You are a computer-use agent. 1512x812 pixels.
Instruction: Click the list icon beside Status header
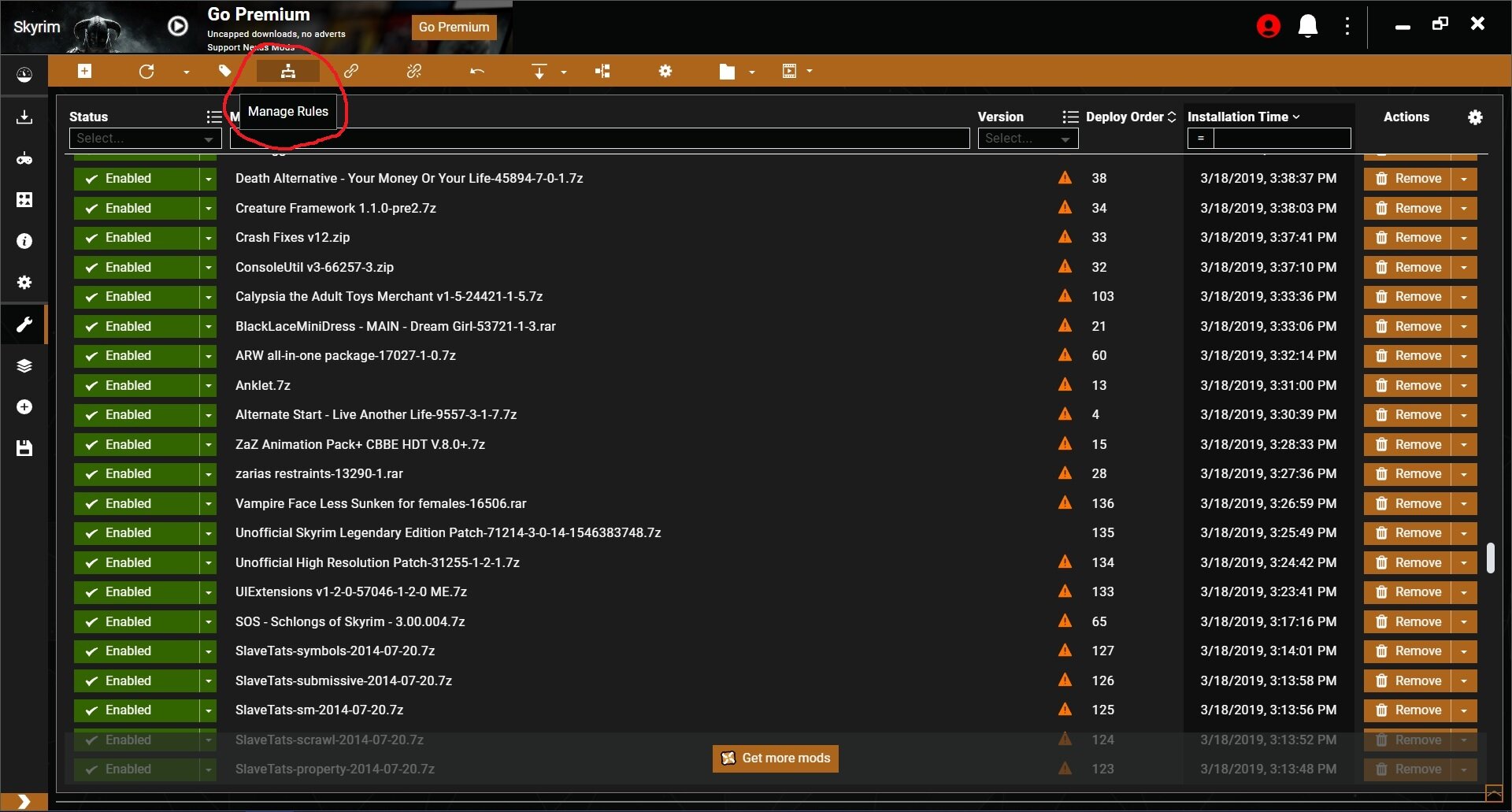214,117
